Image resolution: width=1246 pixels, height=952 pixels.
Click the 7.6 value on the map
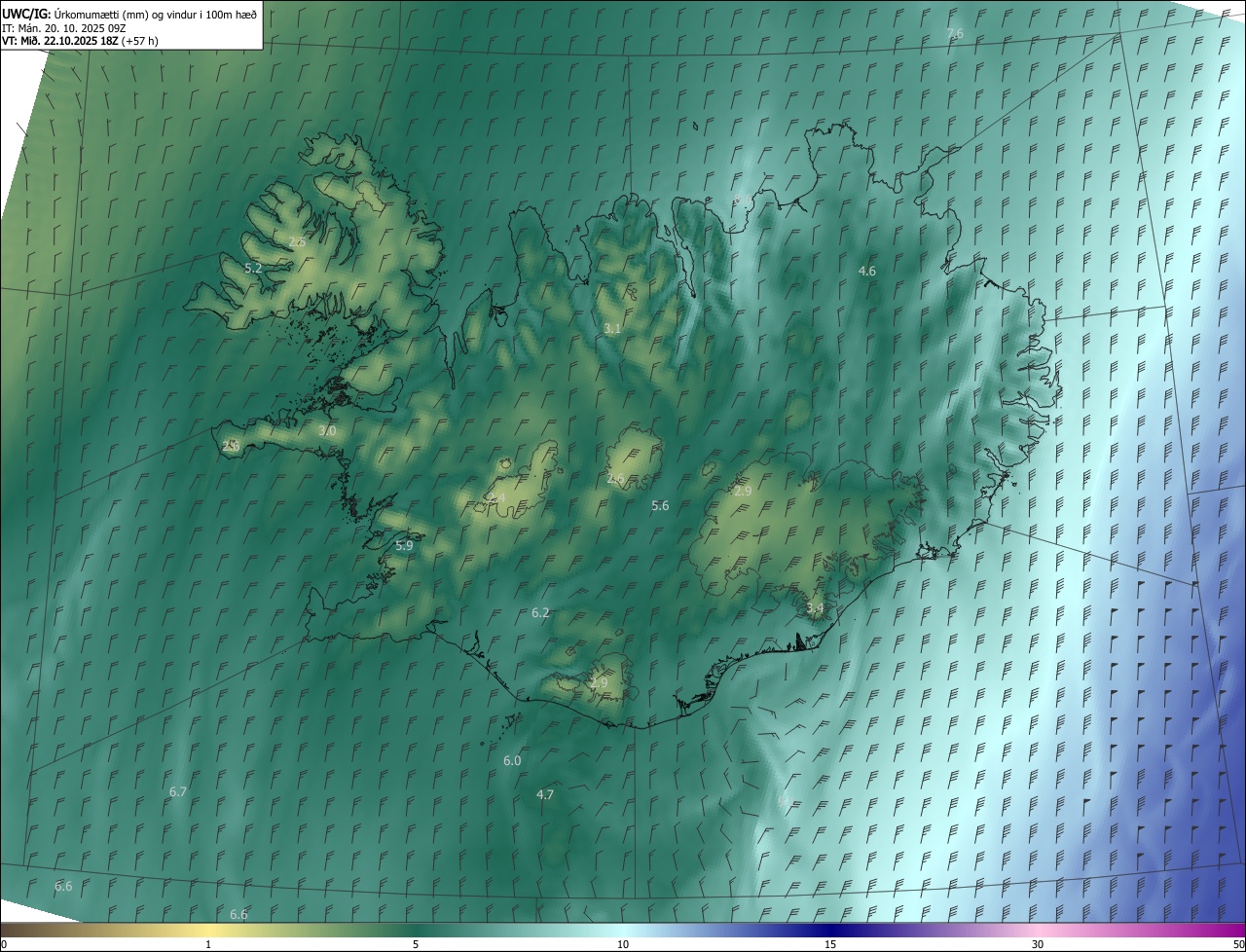click(955, 33)
